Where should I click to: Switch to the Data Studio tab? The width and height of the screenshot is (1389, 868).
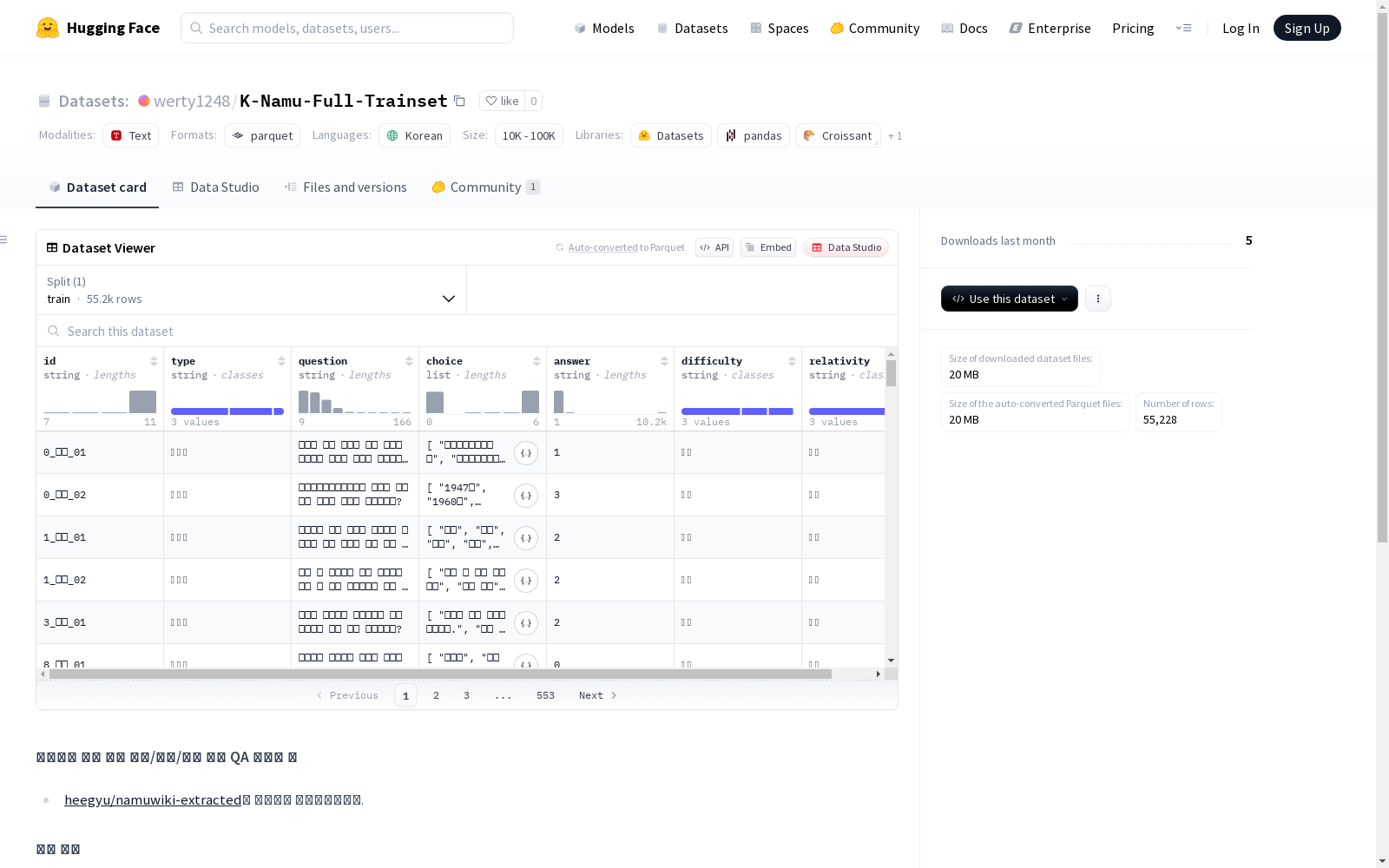[x=215, y=187]
